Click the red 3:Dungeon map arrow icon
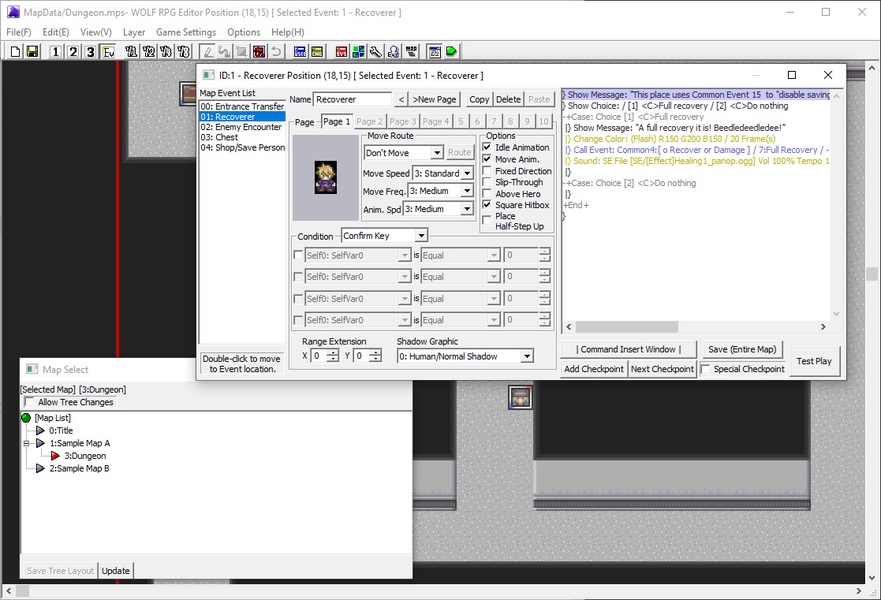 [56, 456]
